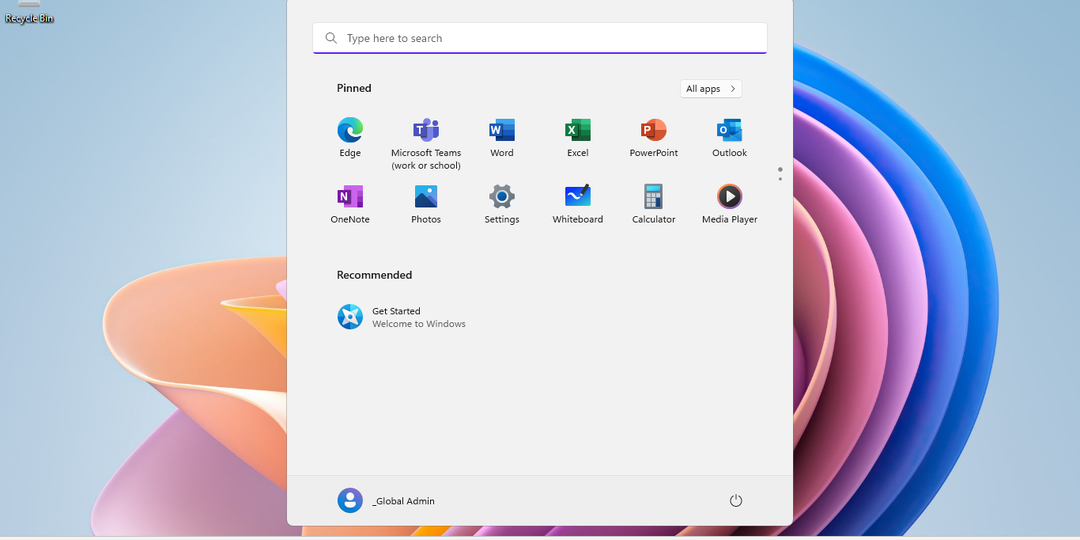Open the Get Started recommended item
Image resolution: width=1080 pixels, height=540 pixels.
(x=402, y=317)
